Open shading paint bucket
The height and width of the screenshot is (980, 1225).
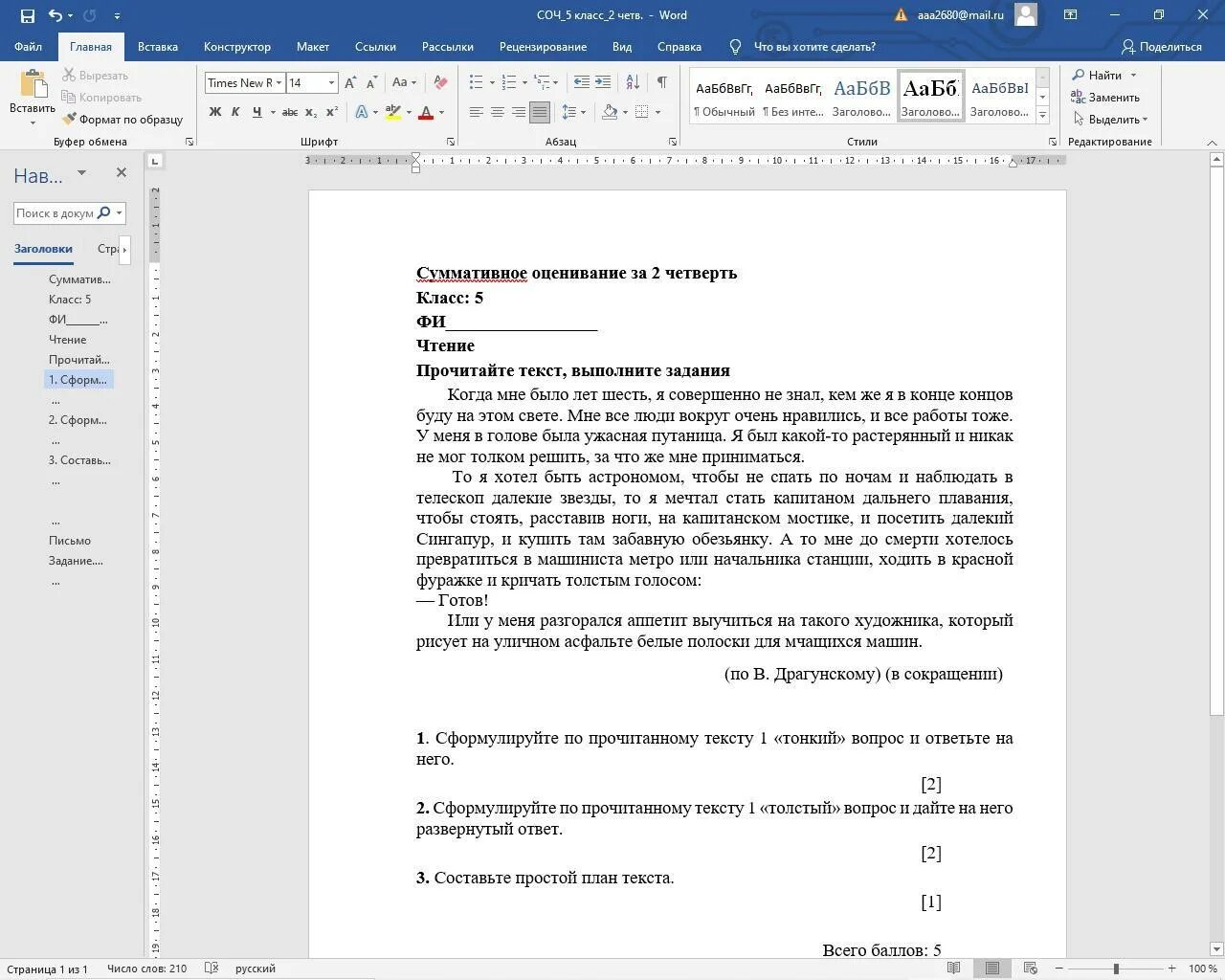(x=610, y=112)
